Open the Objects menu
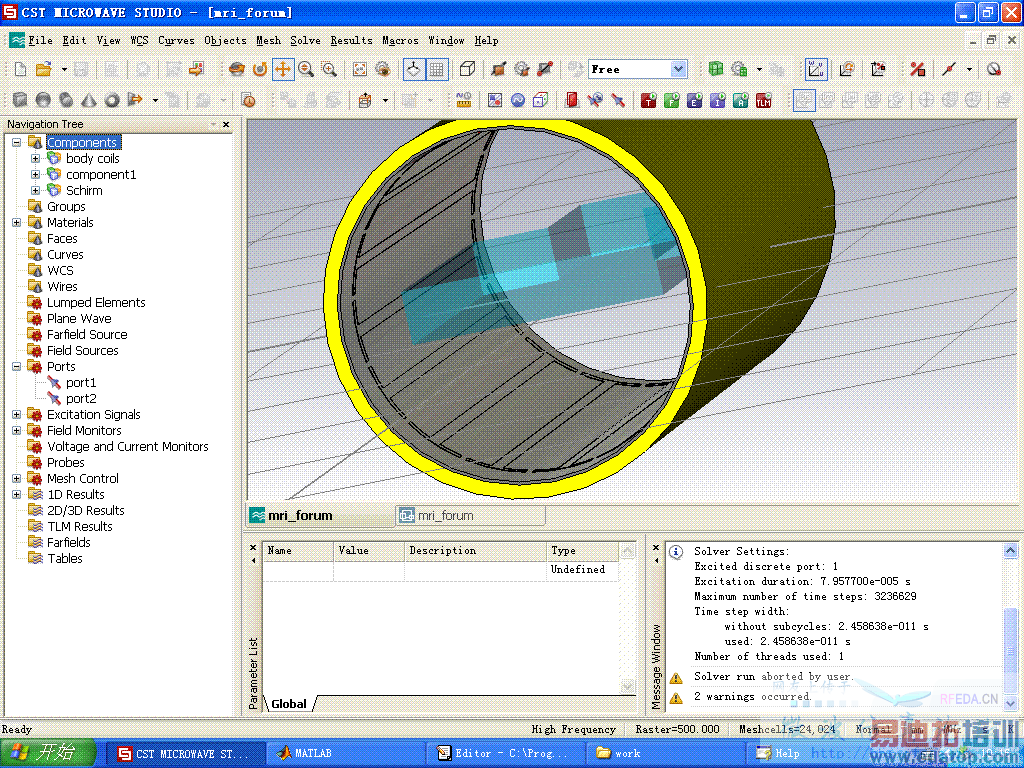 coord(225,40)
